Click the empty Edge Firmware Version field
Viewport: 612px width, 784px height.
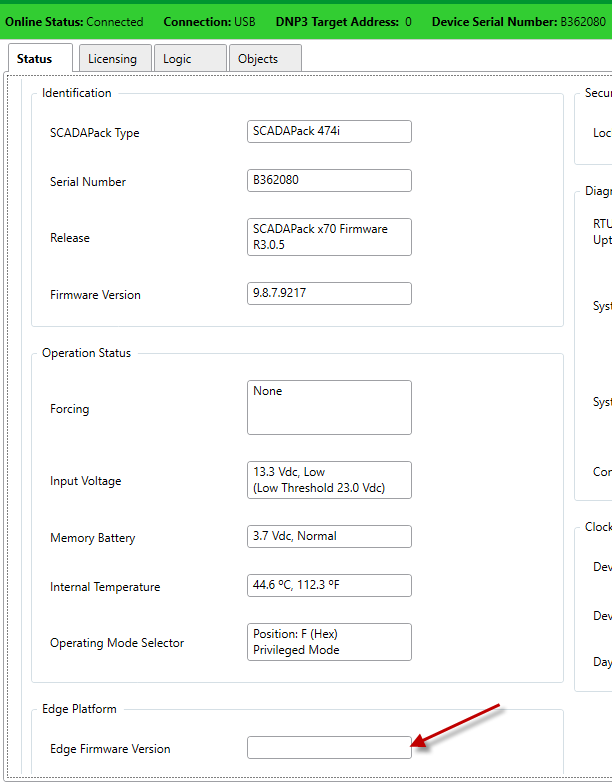[x=330, y=748]
